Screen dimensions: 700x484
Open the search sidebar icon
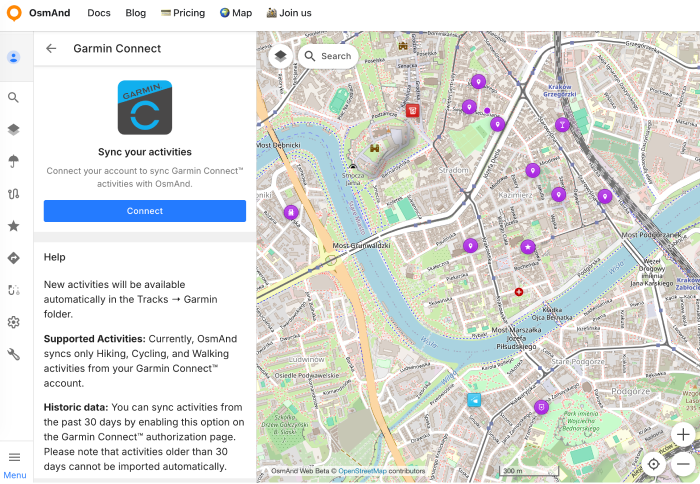[x=14, y=97]
